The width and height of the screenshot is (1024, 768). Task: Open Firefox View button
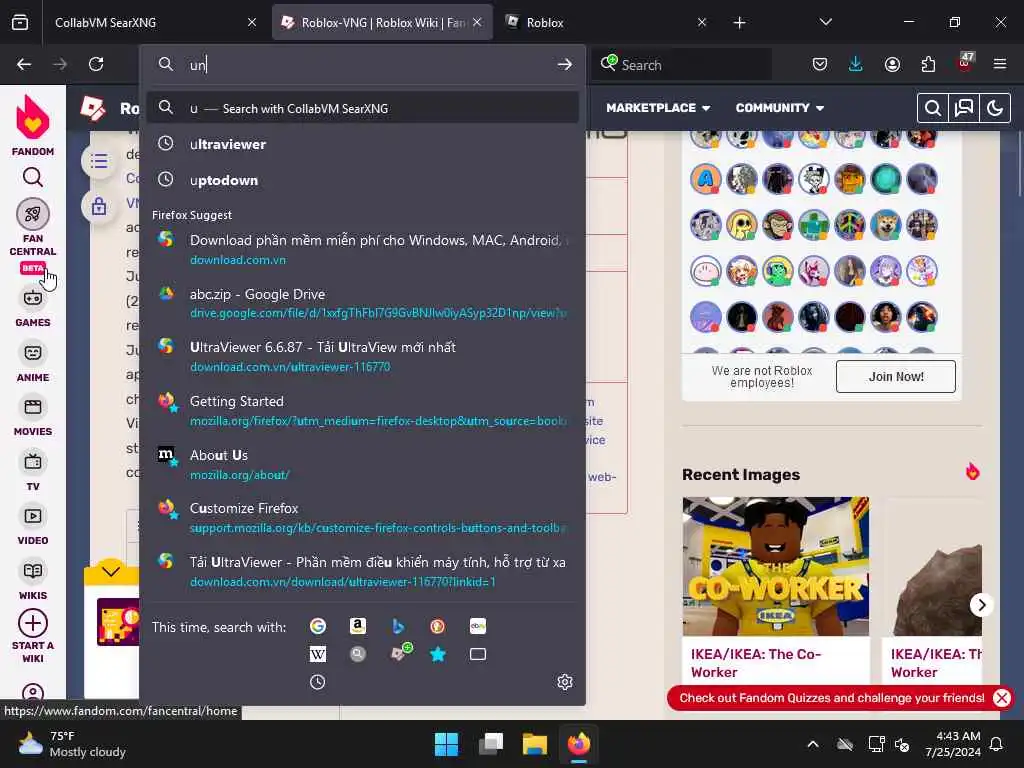(x=20, y=22)
